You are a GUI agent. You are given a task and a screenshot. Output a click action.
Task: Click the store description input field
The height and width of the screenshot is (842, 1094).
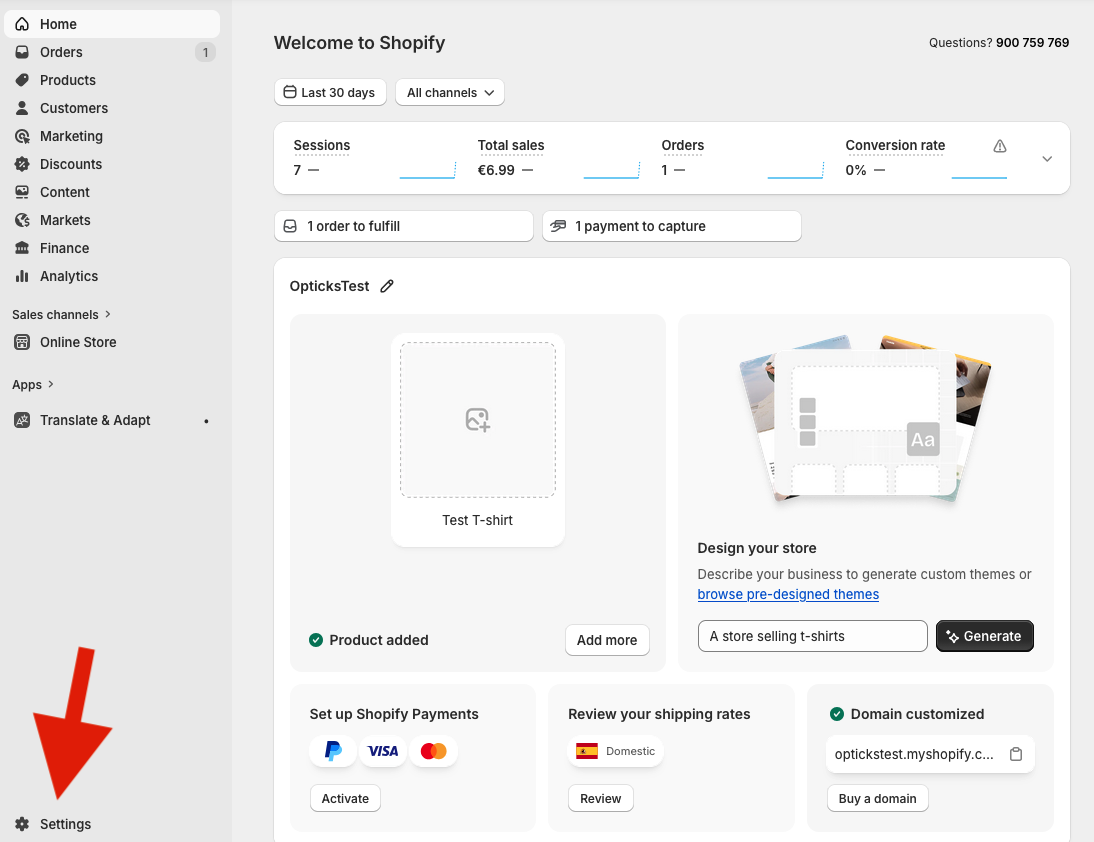812,636
